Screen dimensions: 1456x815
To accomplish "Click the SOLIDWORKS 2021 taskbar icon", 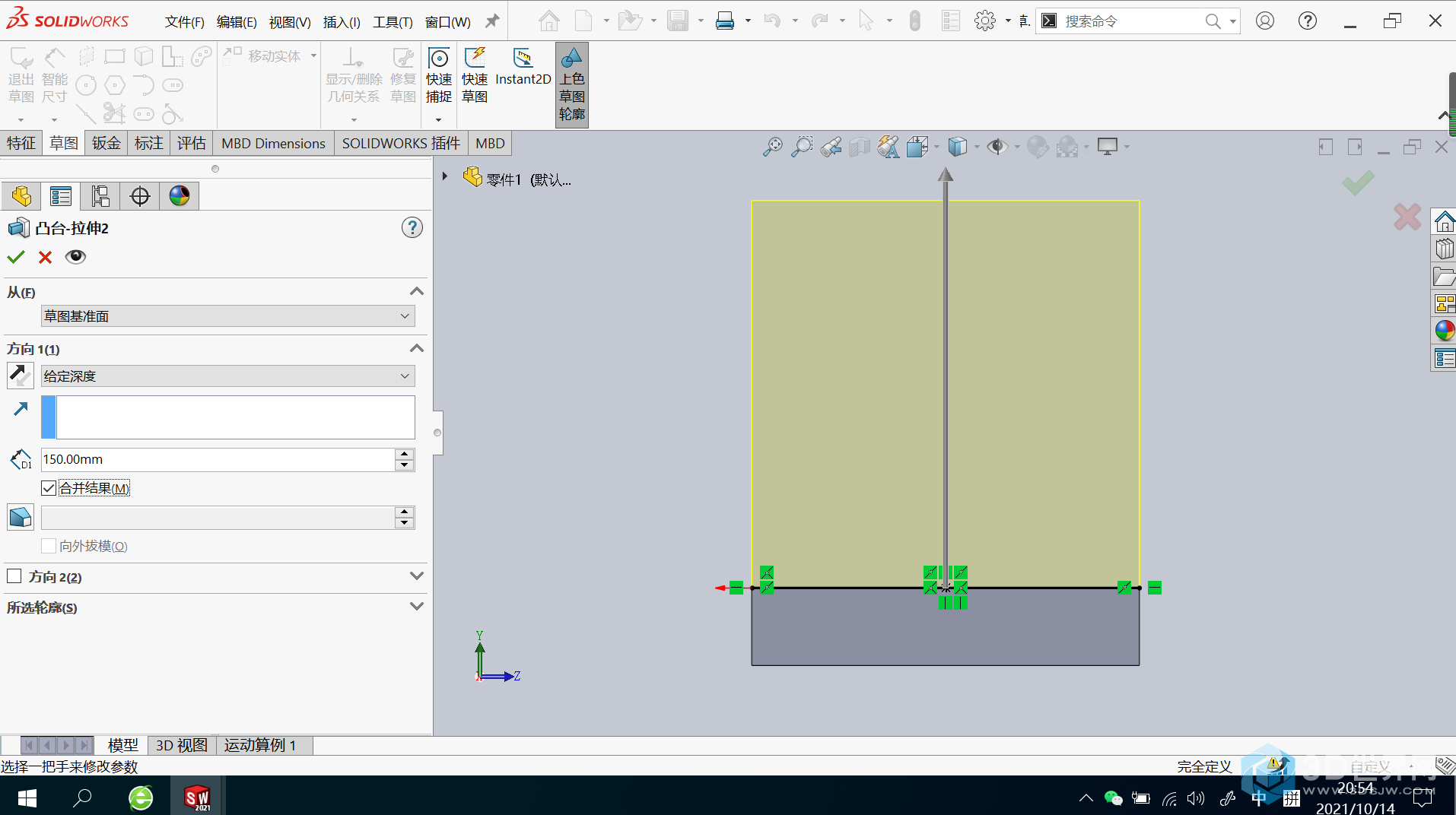I will point(197,798).
